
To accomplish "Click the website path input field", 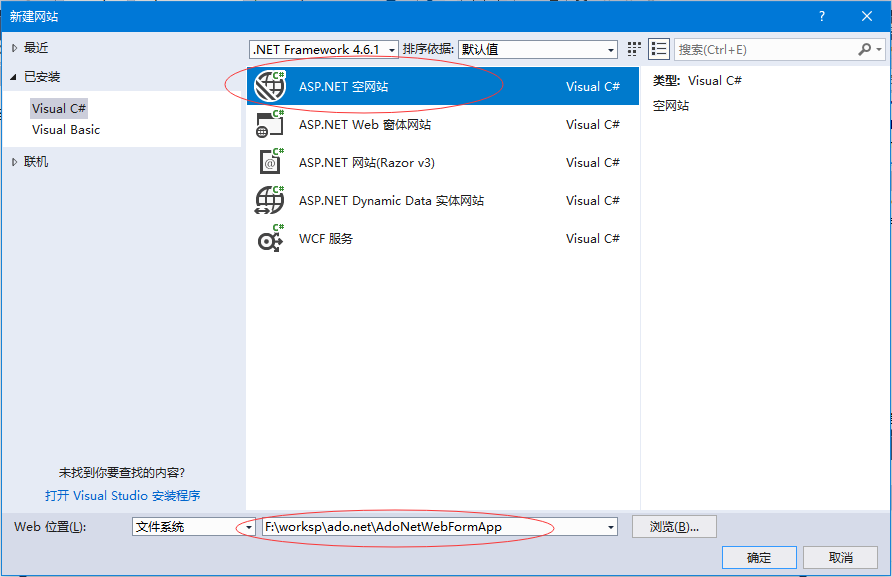I will coord(430,527).
